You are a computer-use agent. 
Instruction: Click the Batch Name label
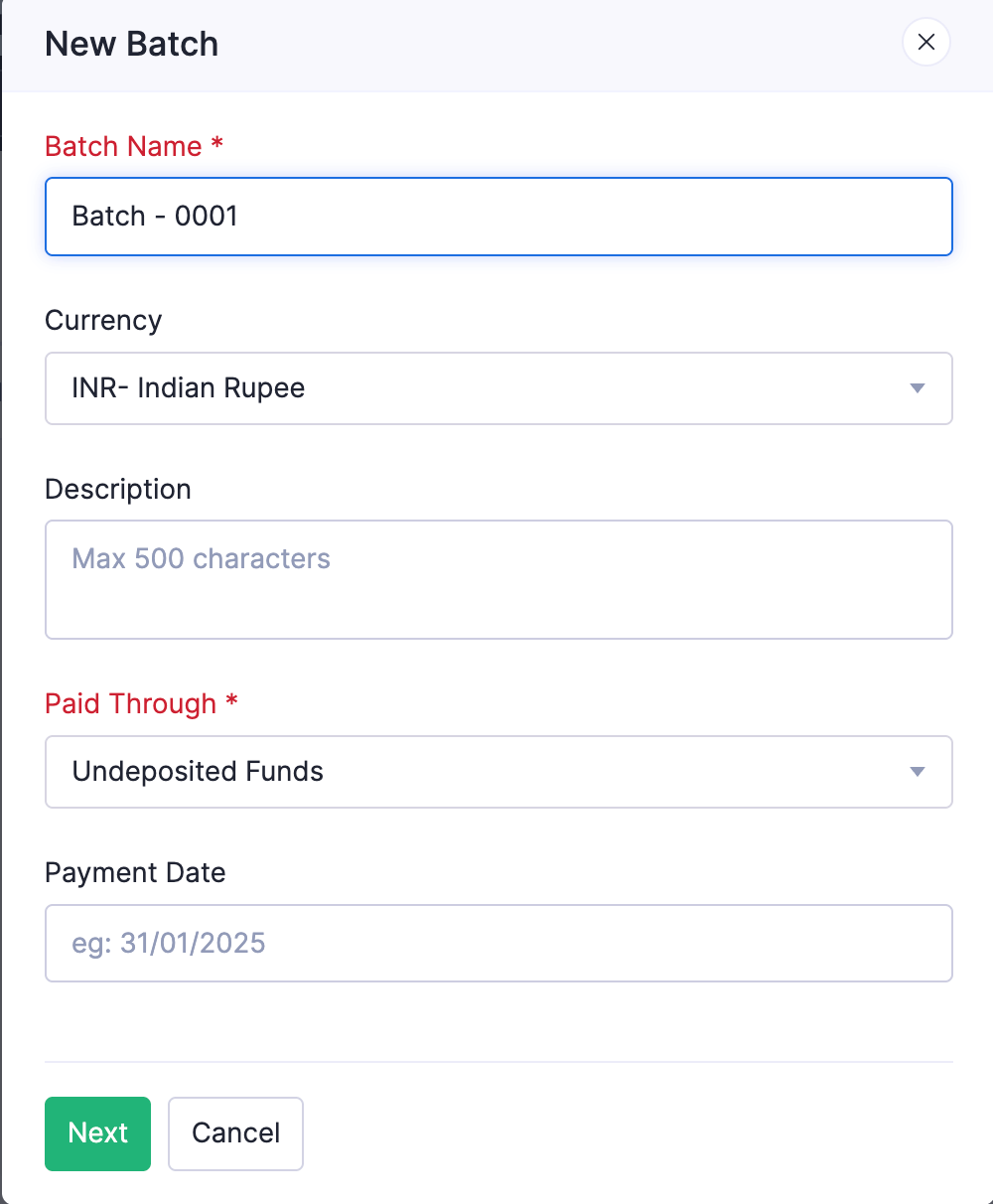[123, 146]
